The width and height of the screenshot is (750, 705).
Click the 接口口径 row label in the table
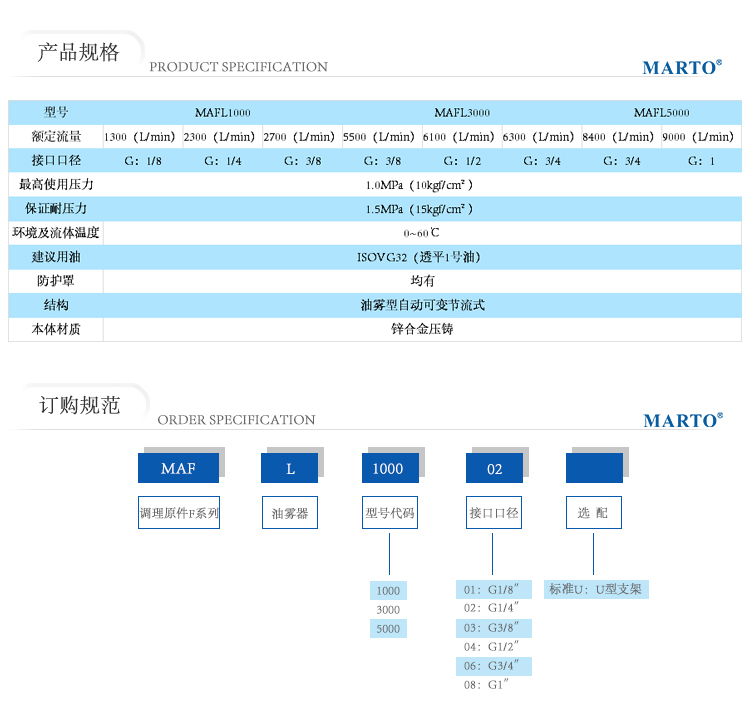point(56,160)
